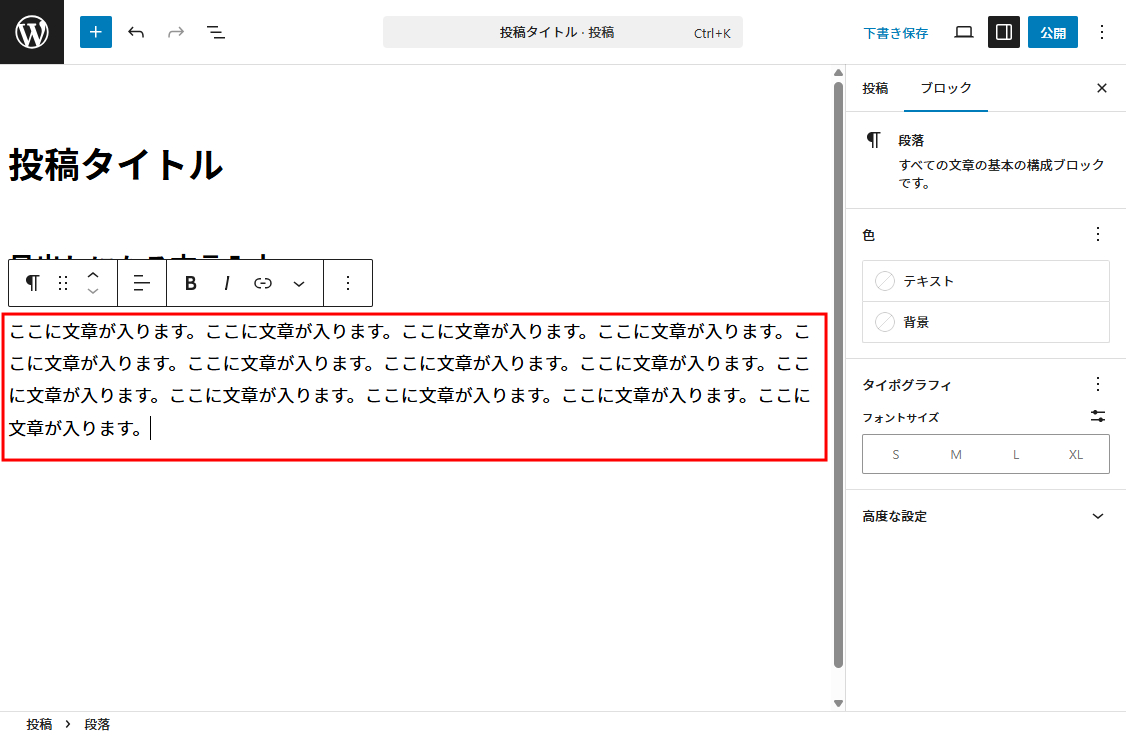The image size is (1126, 736).
Task: Insert a link from toolbar
Action: 263,283
